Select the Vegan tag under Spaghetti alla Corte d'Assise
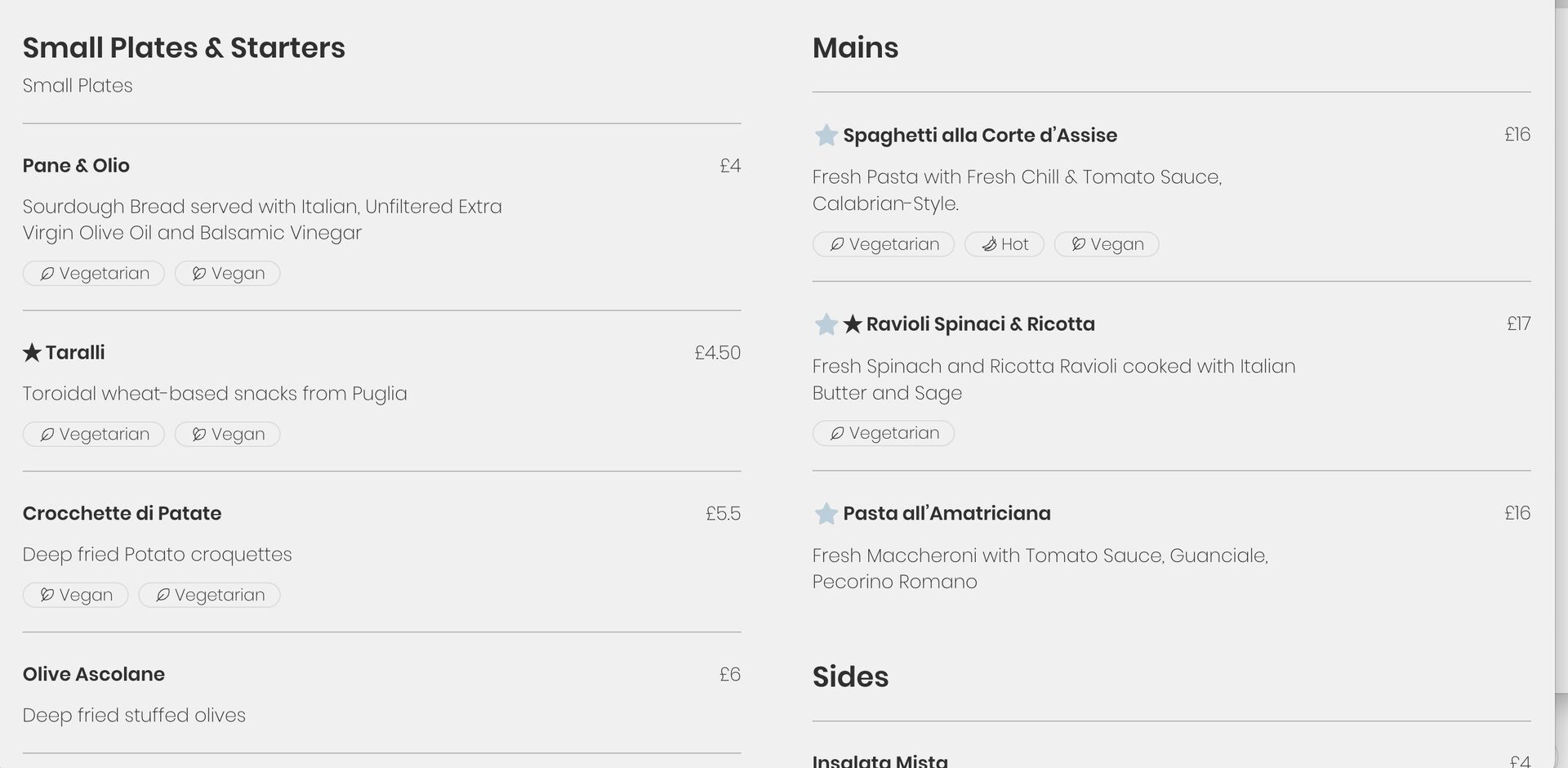The height and width of the screenshot is (768, 1568). (1106, 244)
